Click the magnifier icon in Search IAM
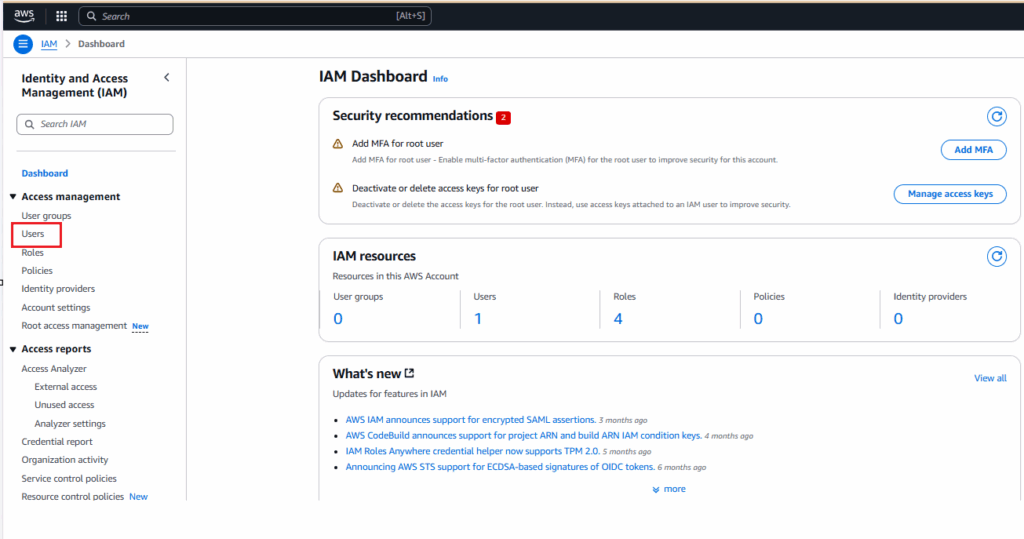This screenshot has width=1024, height=539. 29,124
